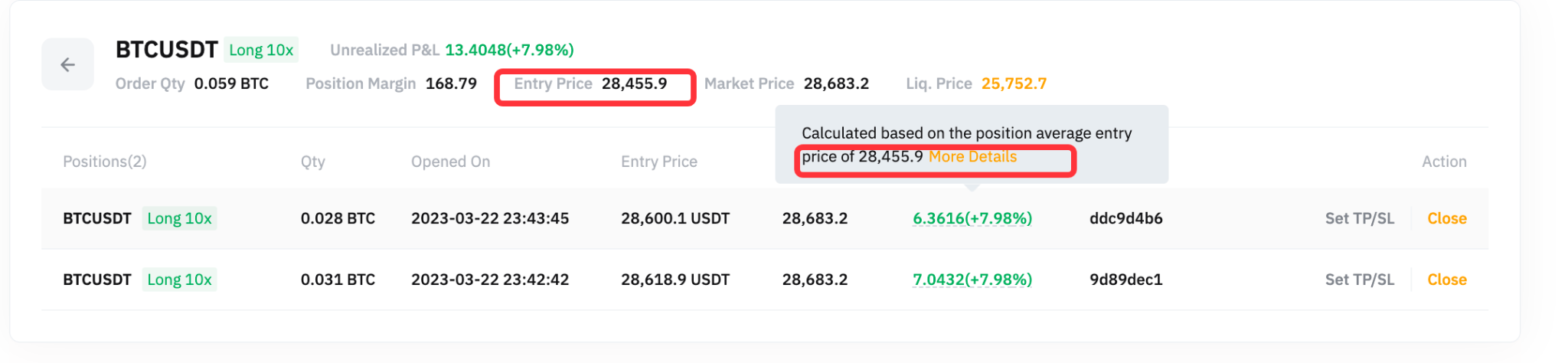Click the Long 10x badge beside BTCUSDT title
This screenshot has height=363, width=1568.
point(261,50)
